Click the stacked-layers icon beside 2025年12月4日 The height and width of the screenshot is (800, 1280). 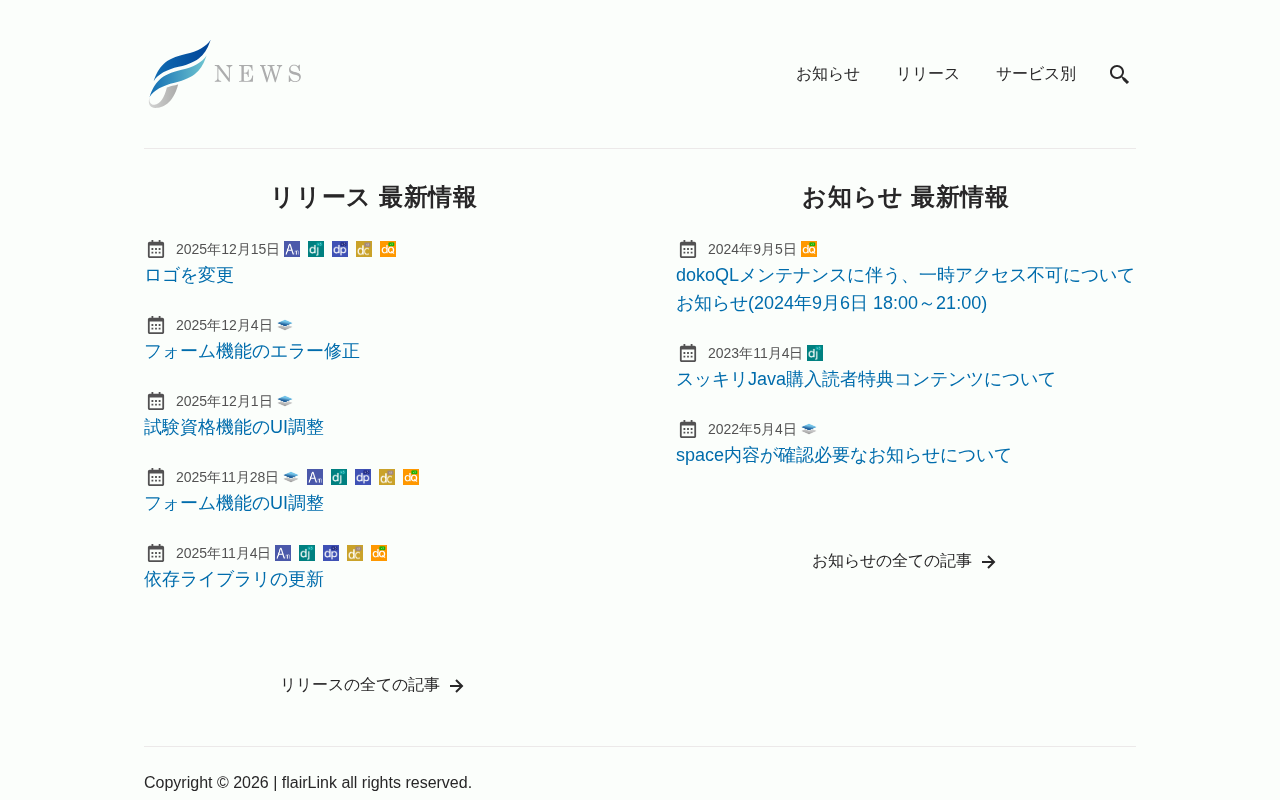285,325
